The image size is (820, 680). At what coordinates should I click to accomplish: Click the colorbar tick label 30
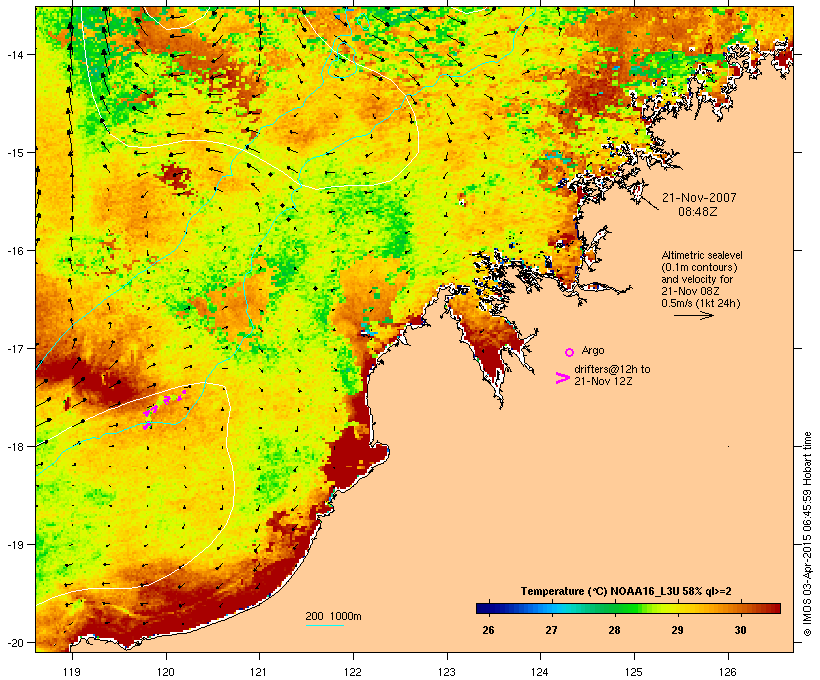740,630
